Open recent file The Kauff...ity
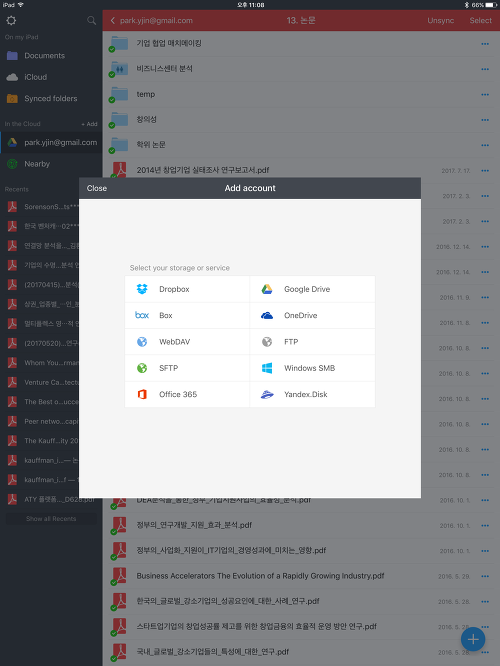 (42, 441)
